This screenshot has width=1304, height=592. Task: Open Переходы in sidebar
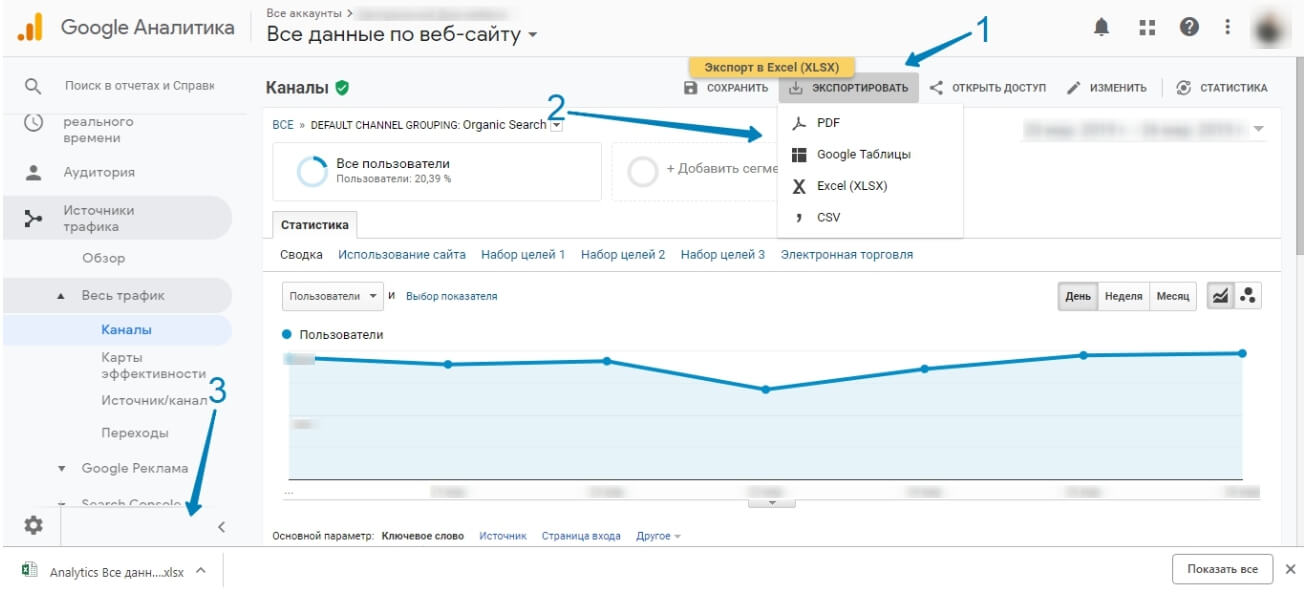pyautogui.click(x=135, y=433)
